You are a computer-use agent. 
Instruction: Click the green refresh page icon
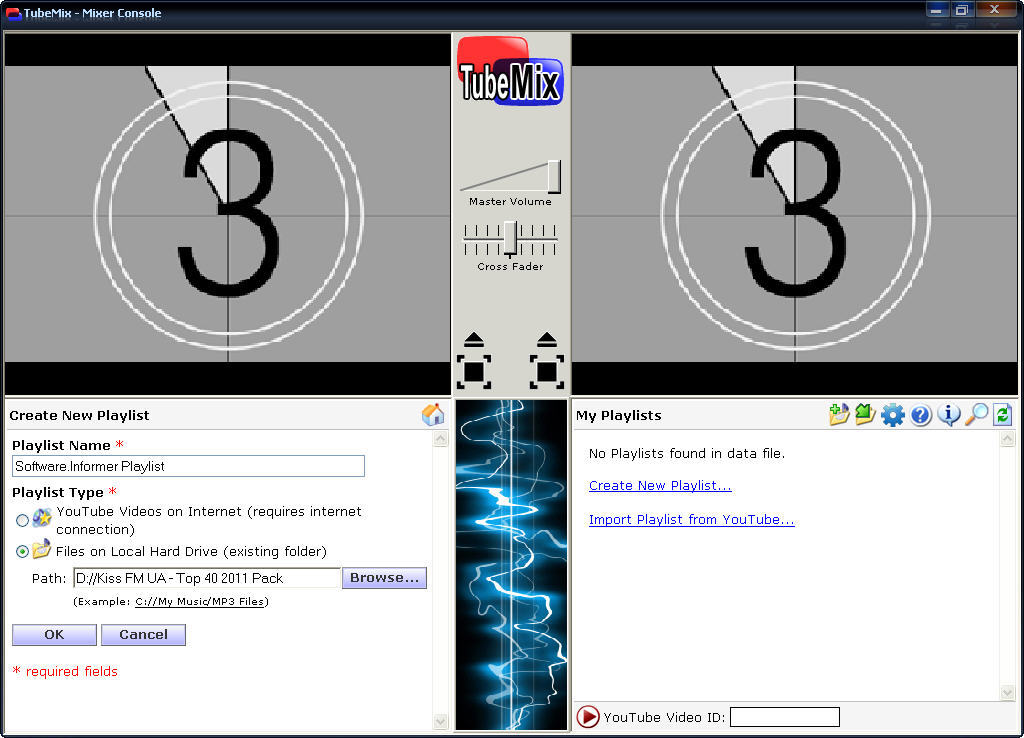click(x=1003, y=415)
